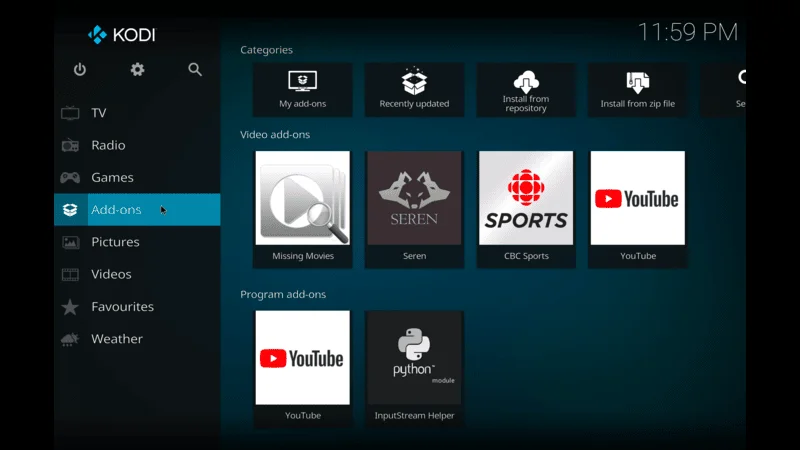This screenshot has width=800, height=450.
Task: Open the Videos menu item
Action: click(x=137, y=274)
